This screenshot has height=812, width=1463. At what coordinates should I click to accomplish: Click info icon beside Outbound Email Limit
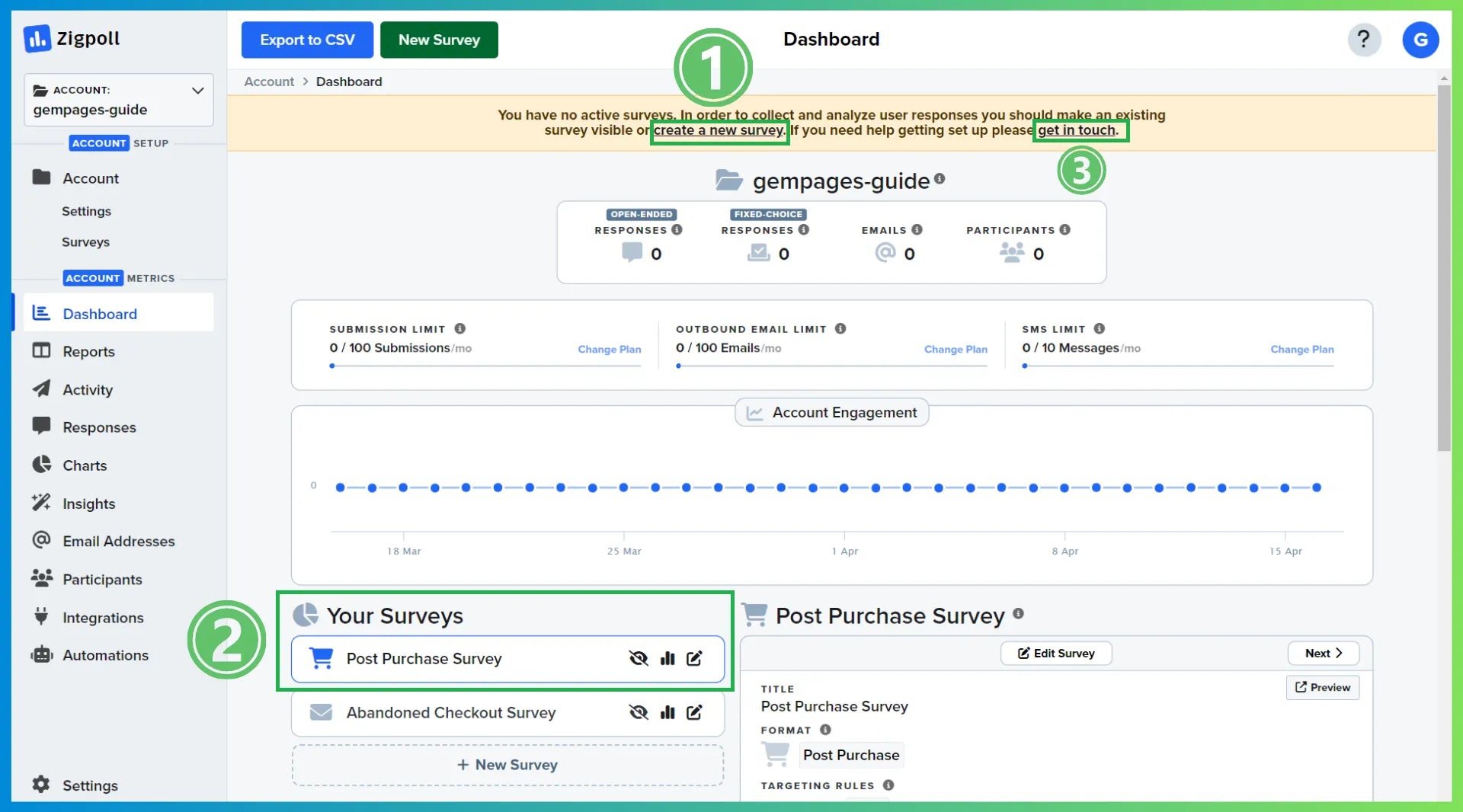point(840,328)
